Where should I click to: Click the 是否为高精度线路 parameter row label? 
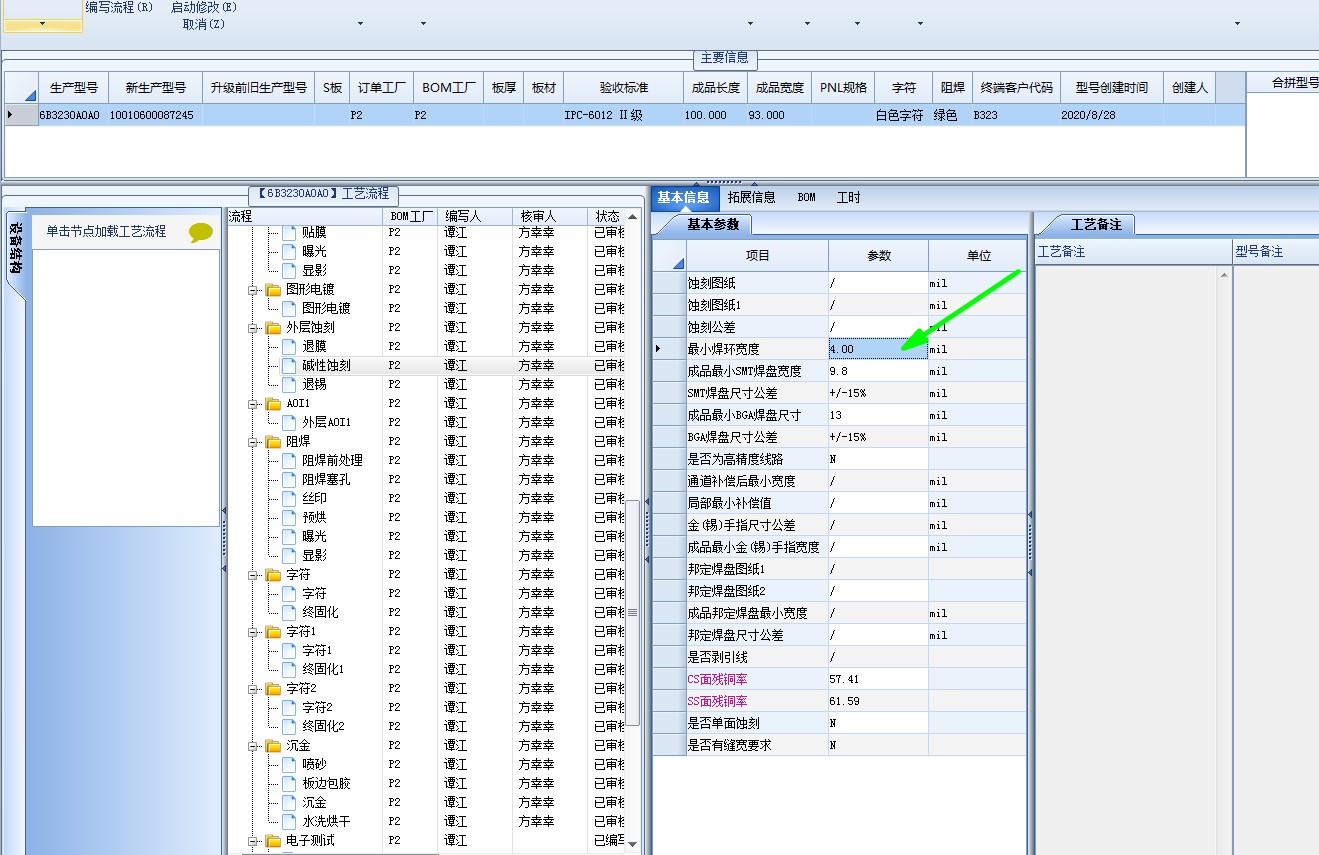click(736, 459)
